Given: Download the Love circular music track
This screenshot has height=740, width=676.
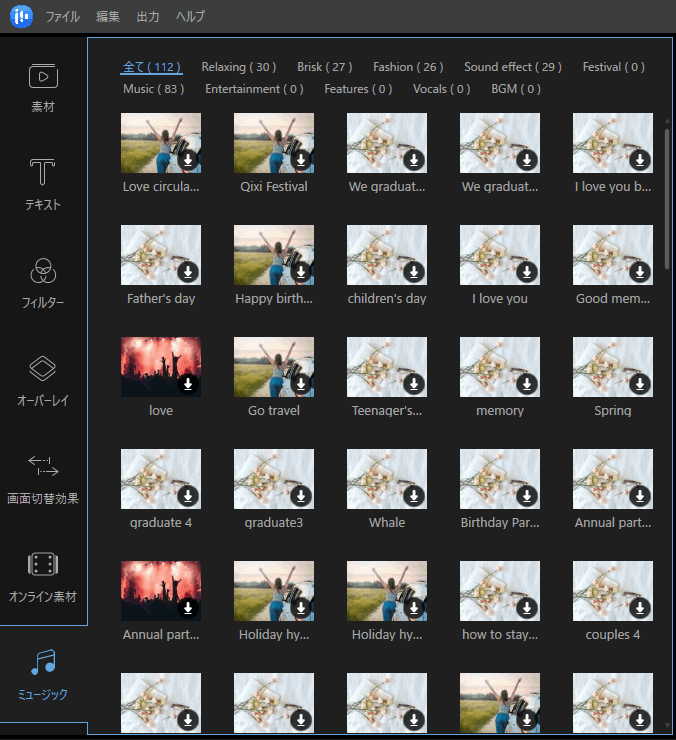Looking at the screenshot, I should click(x=188, y=160).
